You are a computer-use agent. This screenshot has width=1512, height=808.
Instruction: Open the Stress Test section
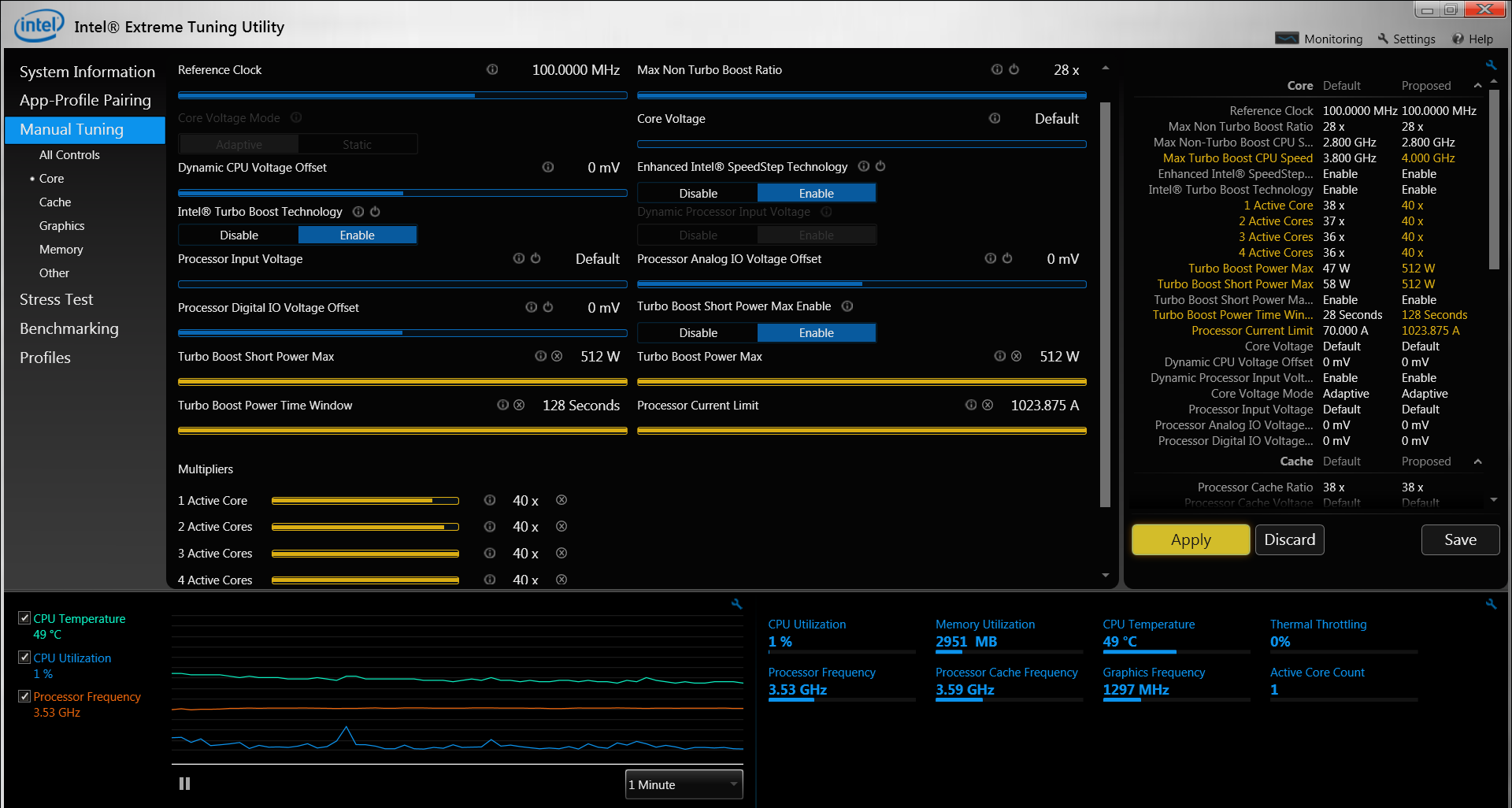56,299
